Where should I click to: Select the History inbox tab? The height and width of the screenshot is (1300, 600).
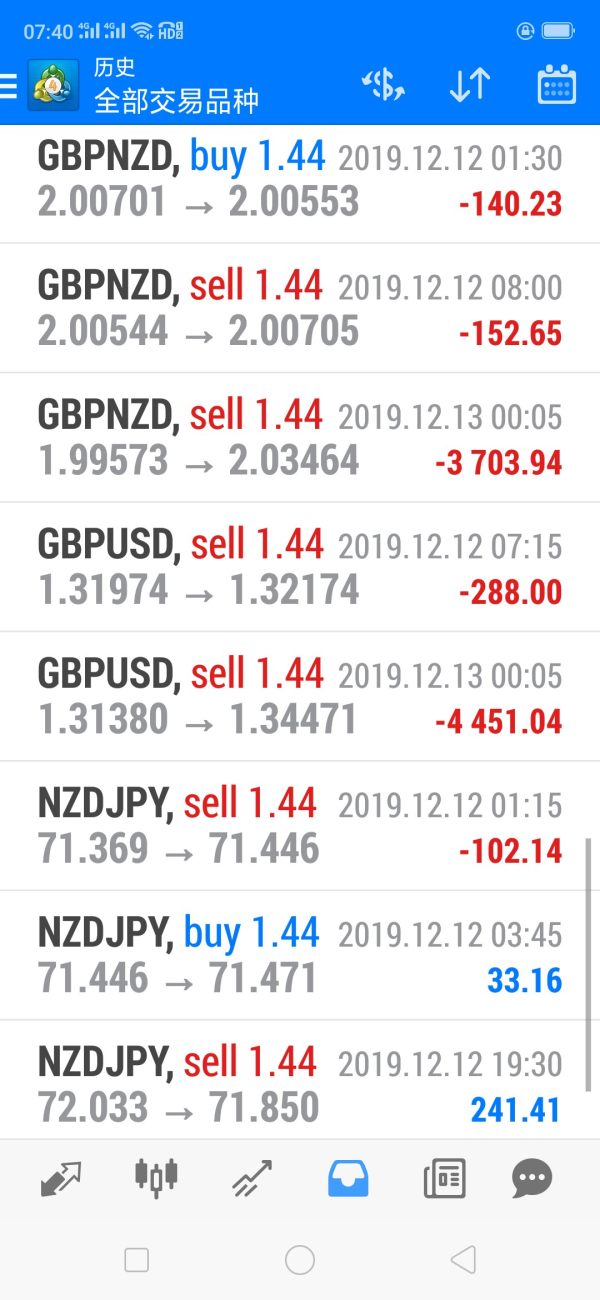[348, 1178]
